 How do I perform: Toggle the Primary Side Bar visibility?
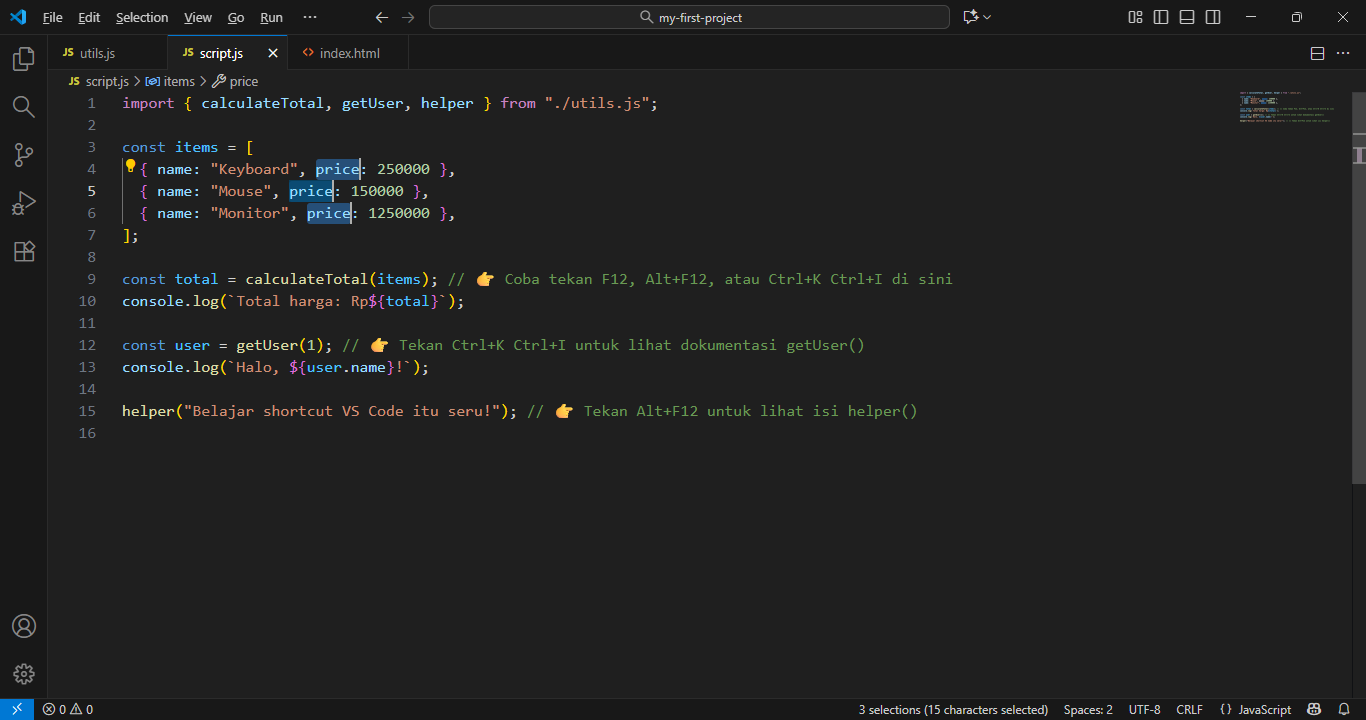point(1160,17)
